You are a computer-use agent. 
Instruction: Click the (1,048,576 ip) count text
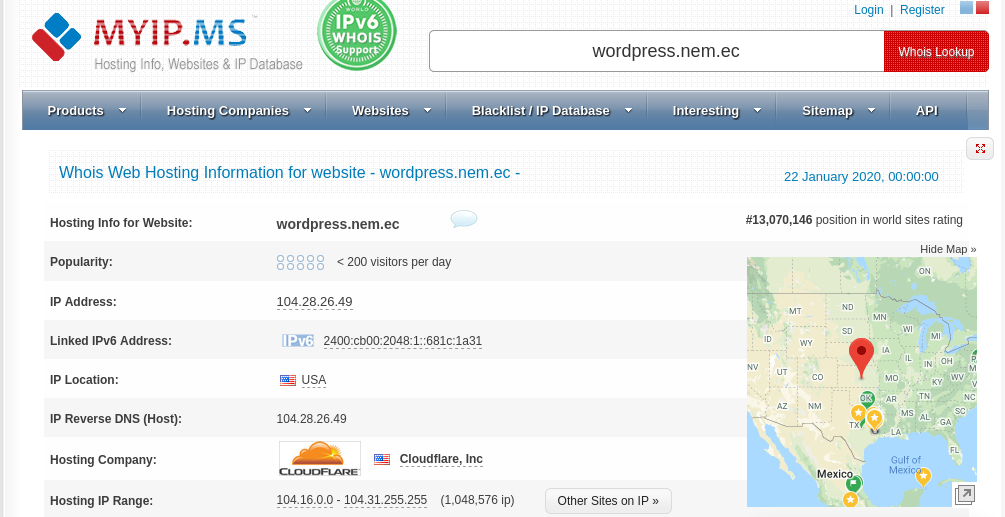click(477, 500)
